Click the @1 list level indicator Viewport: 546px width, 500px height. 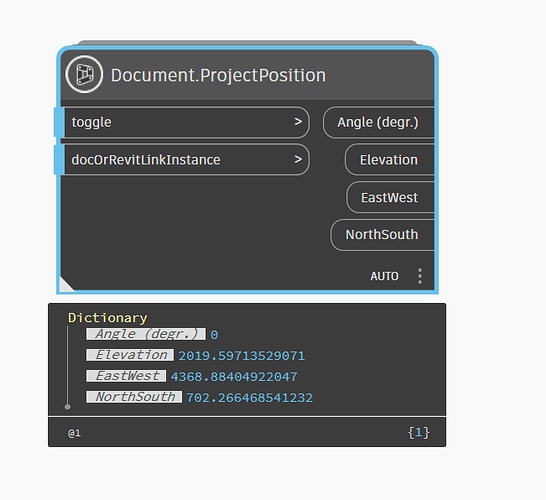click(74, 433)
